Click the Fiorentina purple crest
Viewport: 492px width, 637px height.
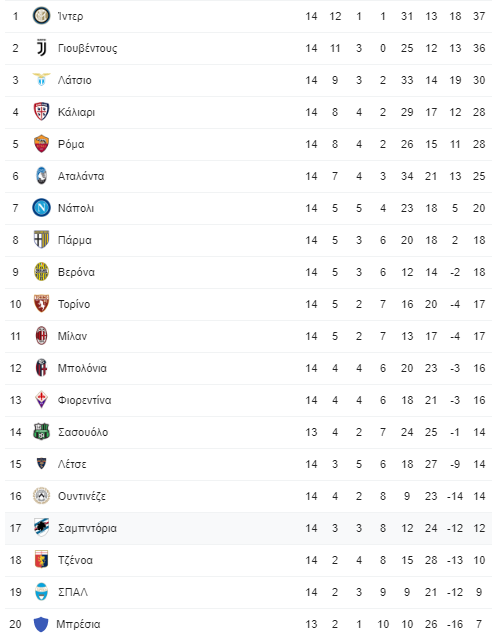pyautogui.click(x=41, y=400)
